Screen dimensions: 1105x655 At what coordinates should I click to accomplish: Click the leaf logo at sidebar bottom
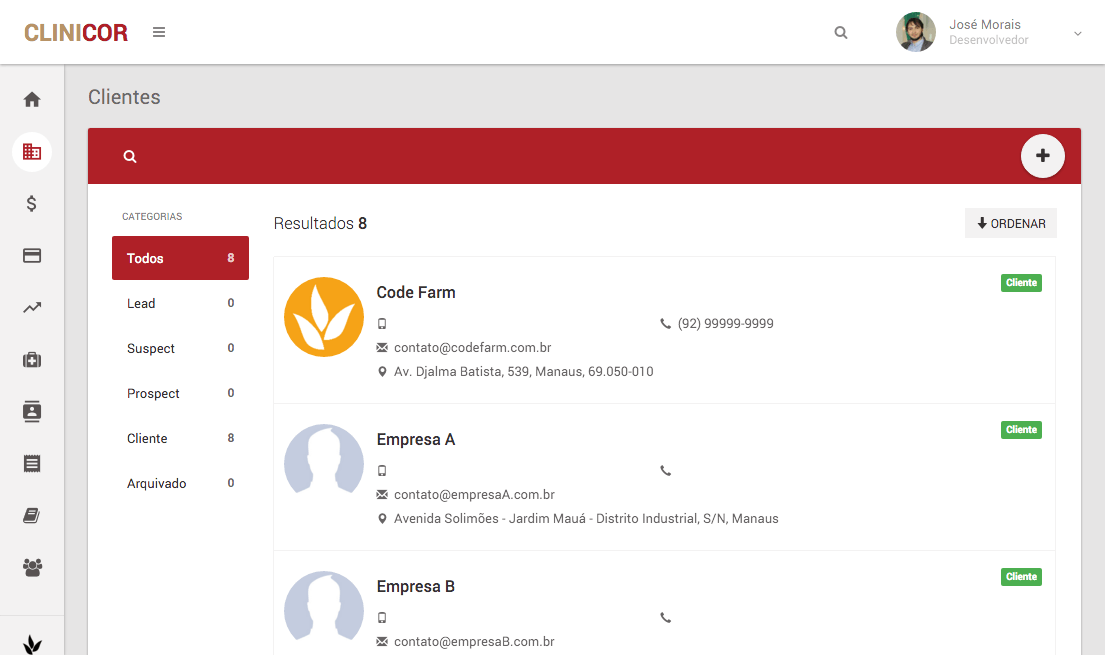click(x=32, y=644)
